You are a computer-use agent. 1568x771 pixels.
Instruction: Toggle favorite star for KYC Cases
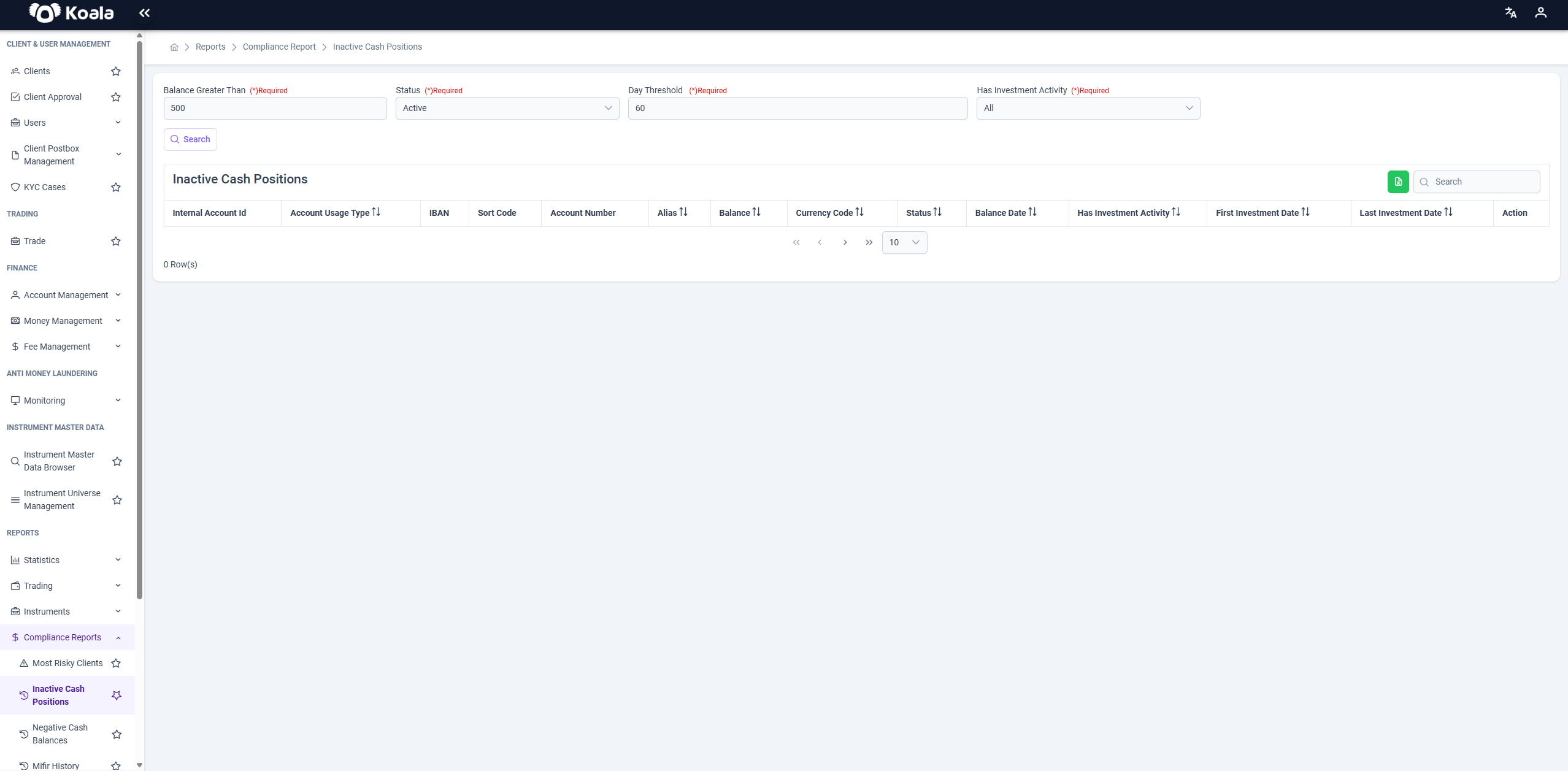(x=116, y=187)
